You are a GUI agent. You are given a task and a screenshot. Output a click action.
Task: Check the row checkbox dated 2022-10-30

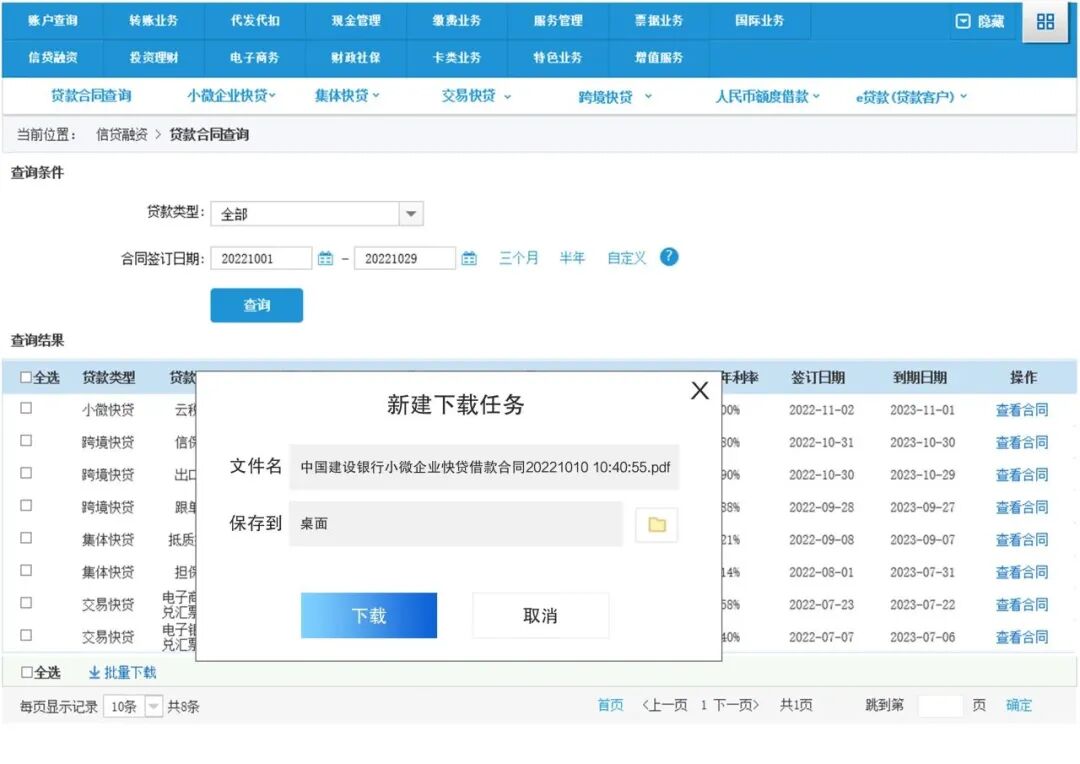point(26,473)
